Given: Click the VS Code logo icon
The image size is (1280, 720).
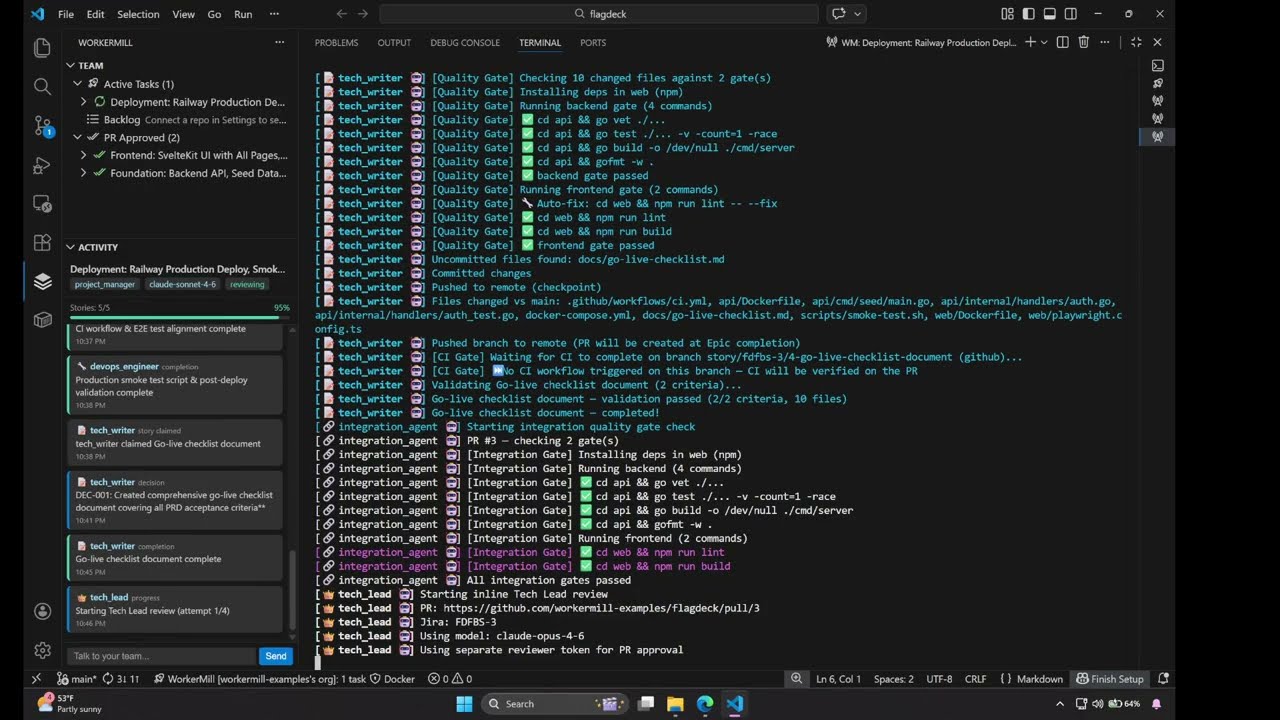Looking at the screenshot, I should coord(37,14).
